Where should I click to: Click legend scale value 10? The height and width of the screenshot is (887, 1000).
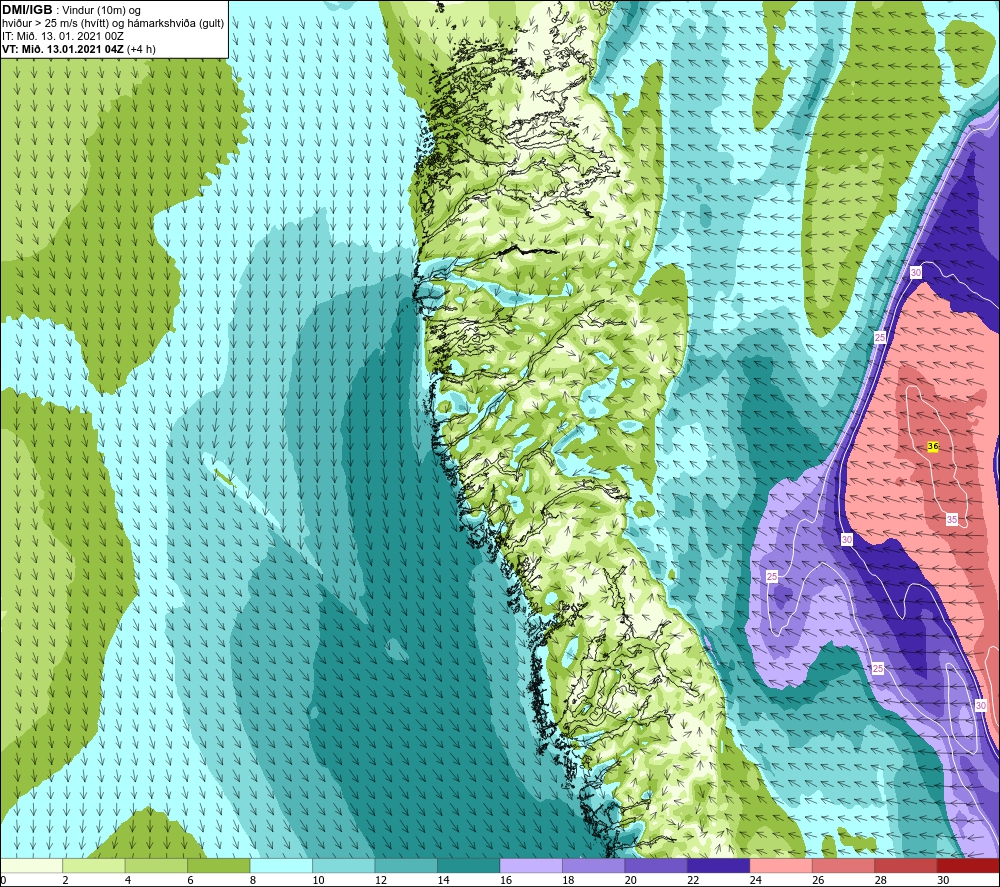[x=318, y=880]
